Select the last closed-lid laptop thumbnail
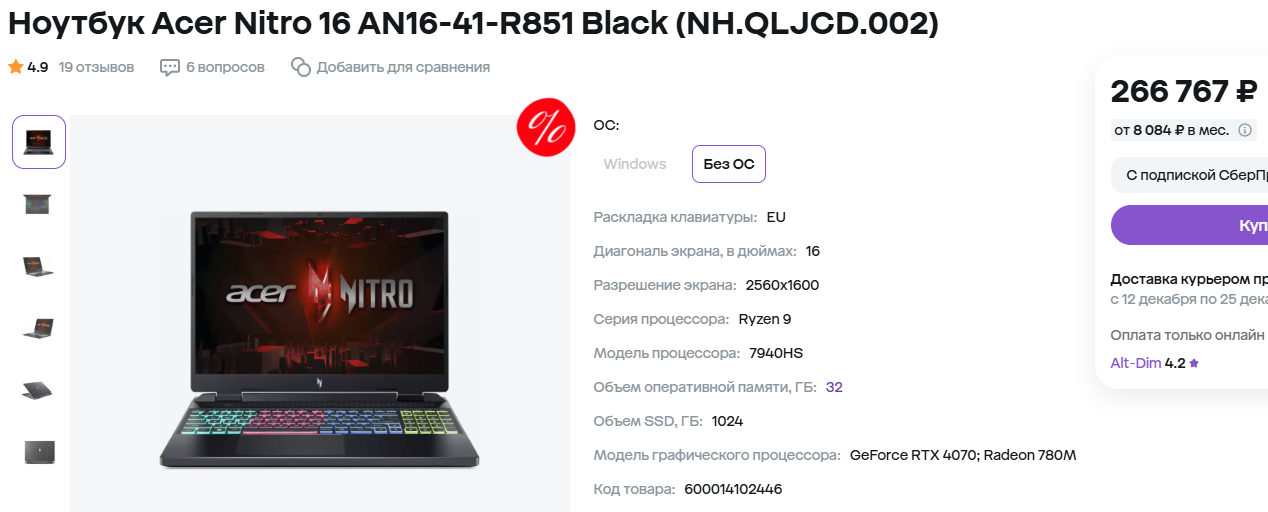The height and width of the screenshot is (512, 1268). click(x=39, y=452)
